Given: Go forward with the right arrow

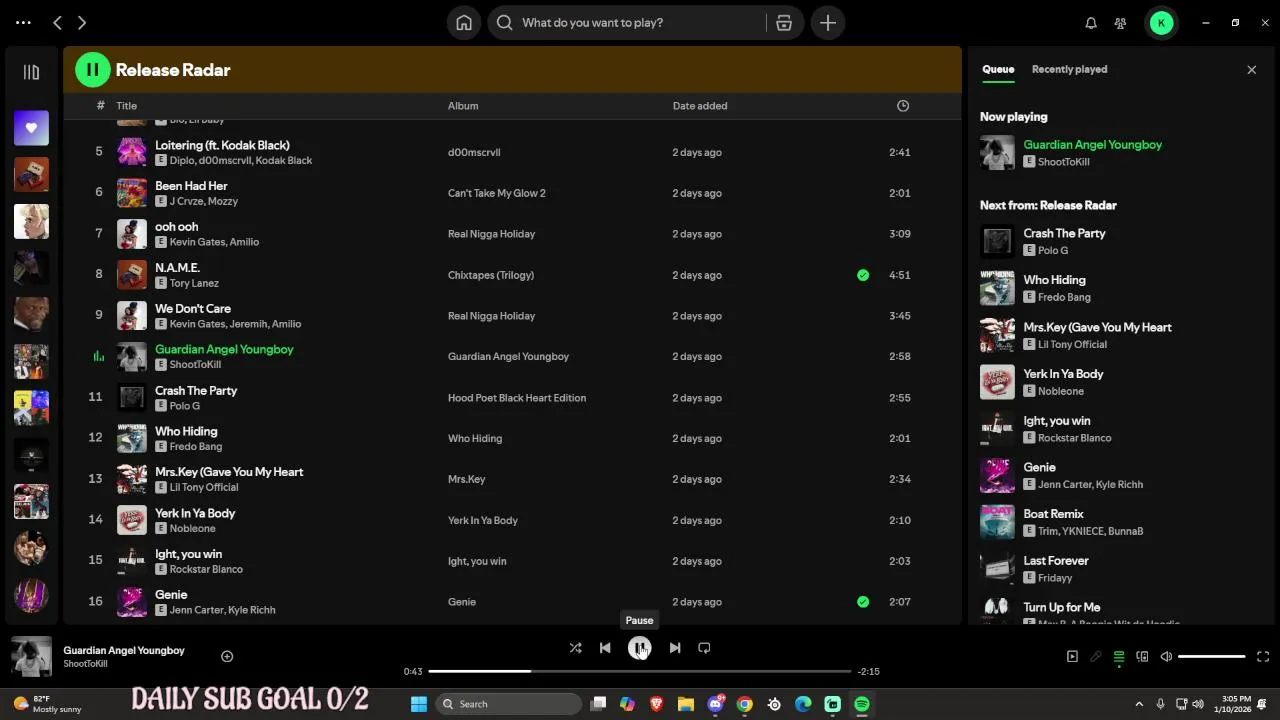Looking at the screenshot, I should [x=82, y=22].
